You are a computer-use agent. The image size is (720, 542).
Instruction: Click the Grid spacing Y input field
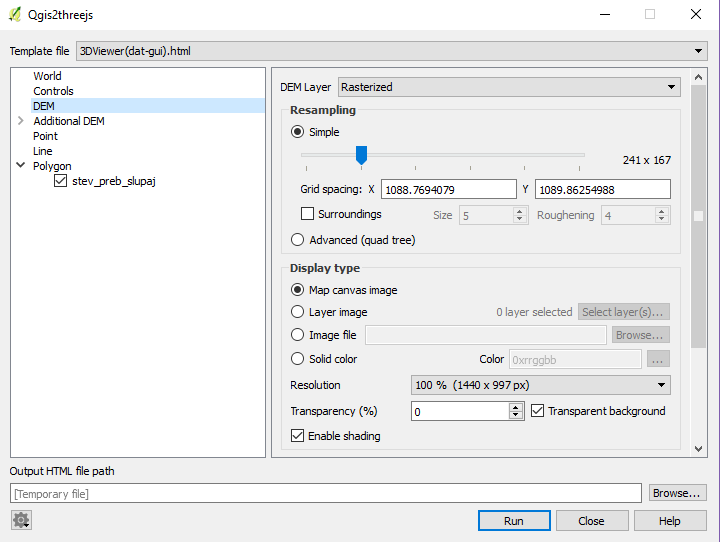click(602, 189)
